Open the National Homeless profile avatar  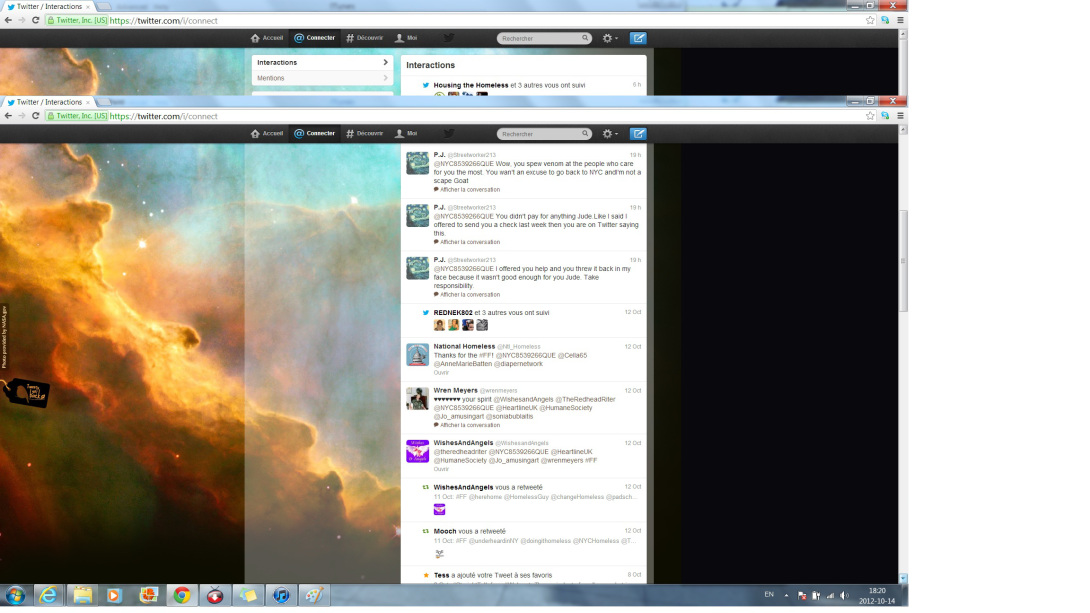(417, 355)
